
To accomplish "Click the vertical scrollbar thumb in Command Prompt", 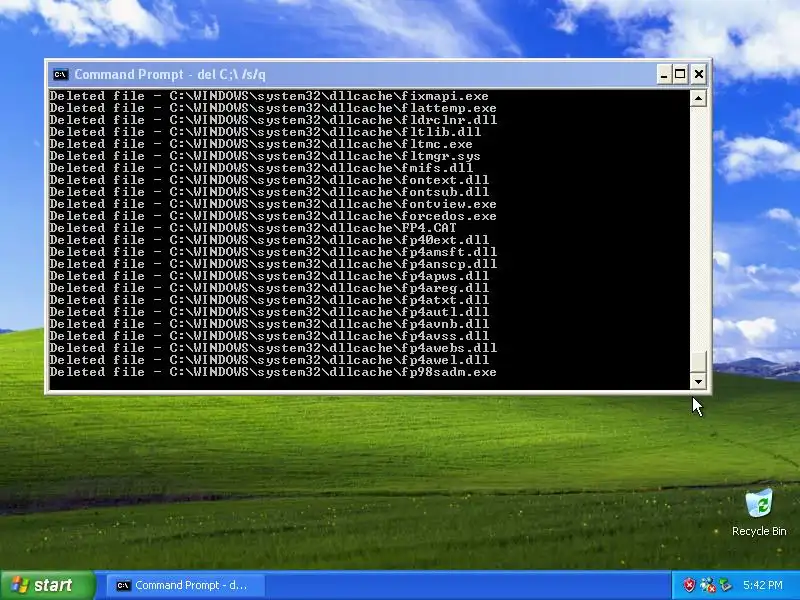I will click(698, 362).
